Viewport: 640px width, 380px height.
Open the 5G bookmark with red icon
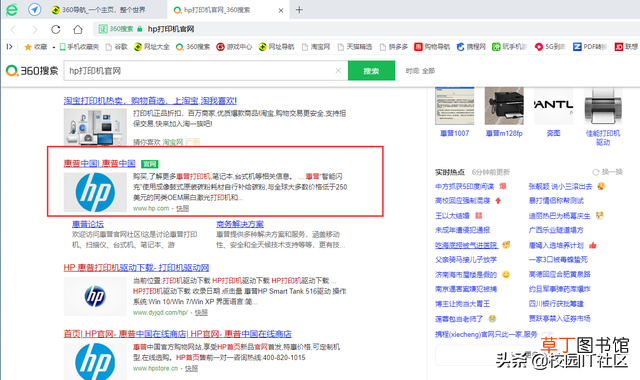pyautogui.click(x=550, y=47)
